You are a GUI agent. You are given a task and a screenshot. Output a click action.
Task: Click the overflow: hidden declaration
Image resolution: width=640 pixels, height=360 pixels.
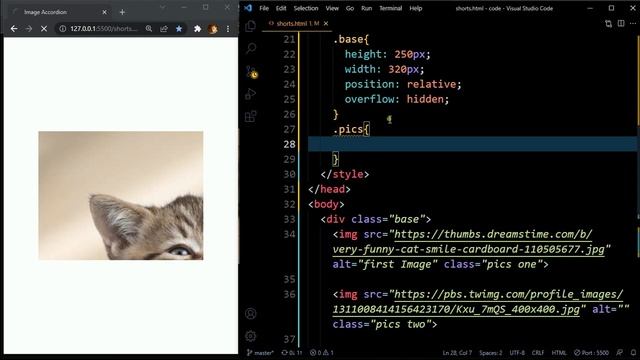(x=397, y=99)
